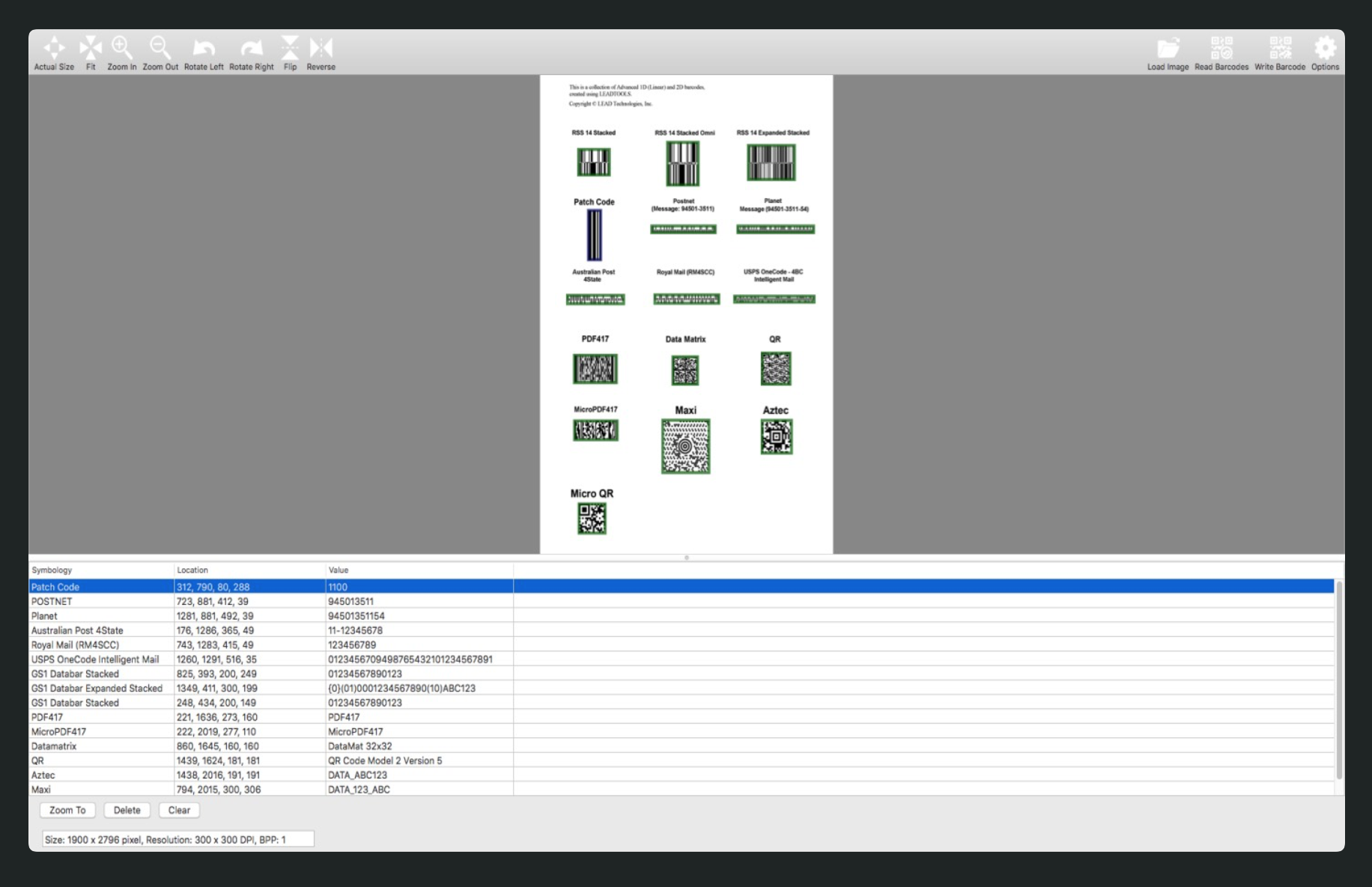Click the location 248, 434, 200, 149

pyautogui.click(x=216, y=703)
